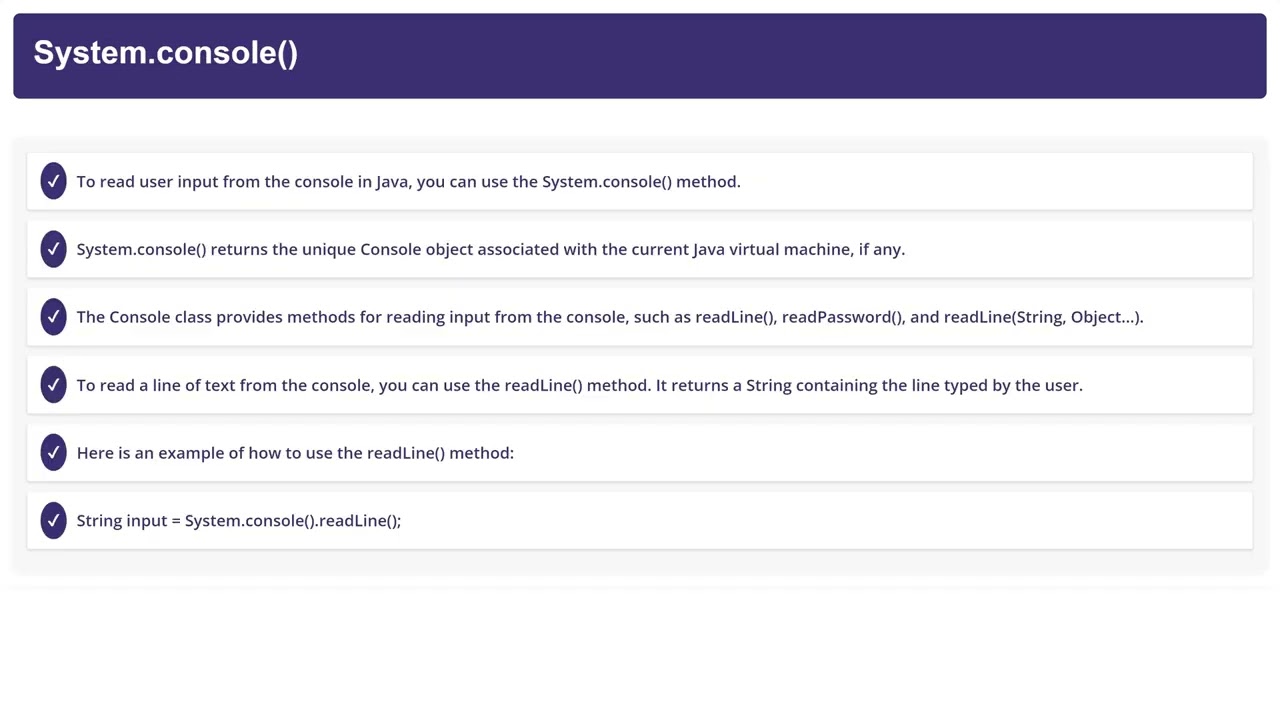Click the word "method." ending the first bullet

[x=708, y=182]
